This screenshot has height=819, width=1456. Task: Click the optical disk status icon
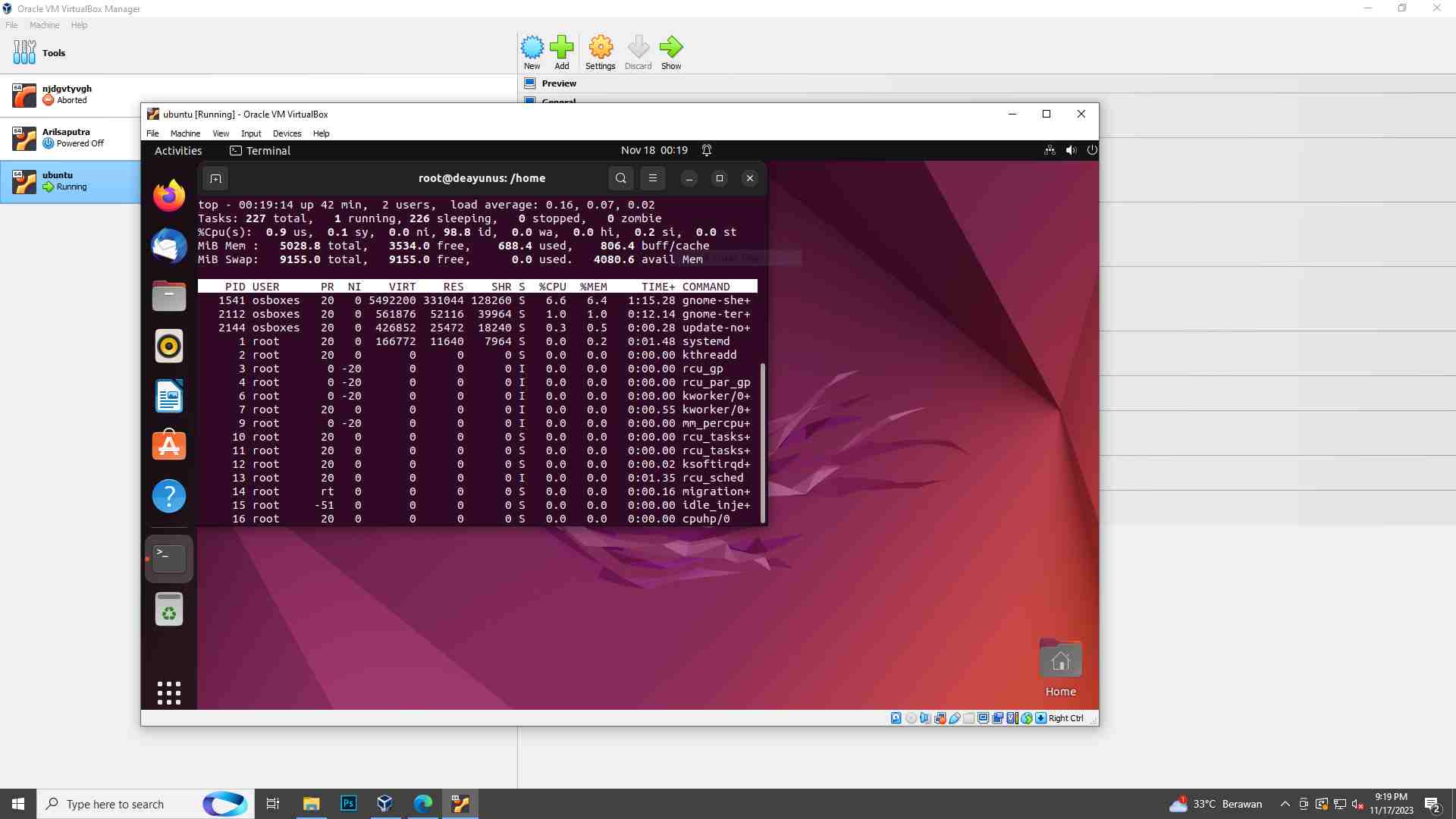[x=911, y=718]
